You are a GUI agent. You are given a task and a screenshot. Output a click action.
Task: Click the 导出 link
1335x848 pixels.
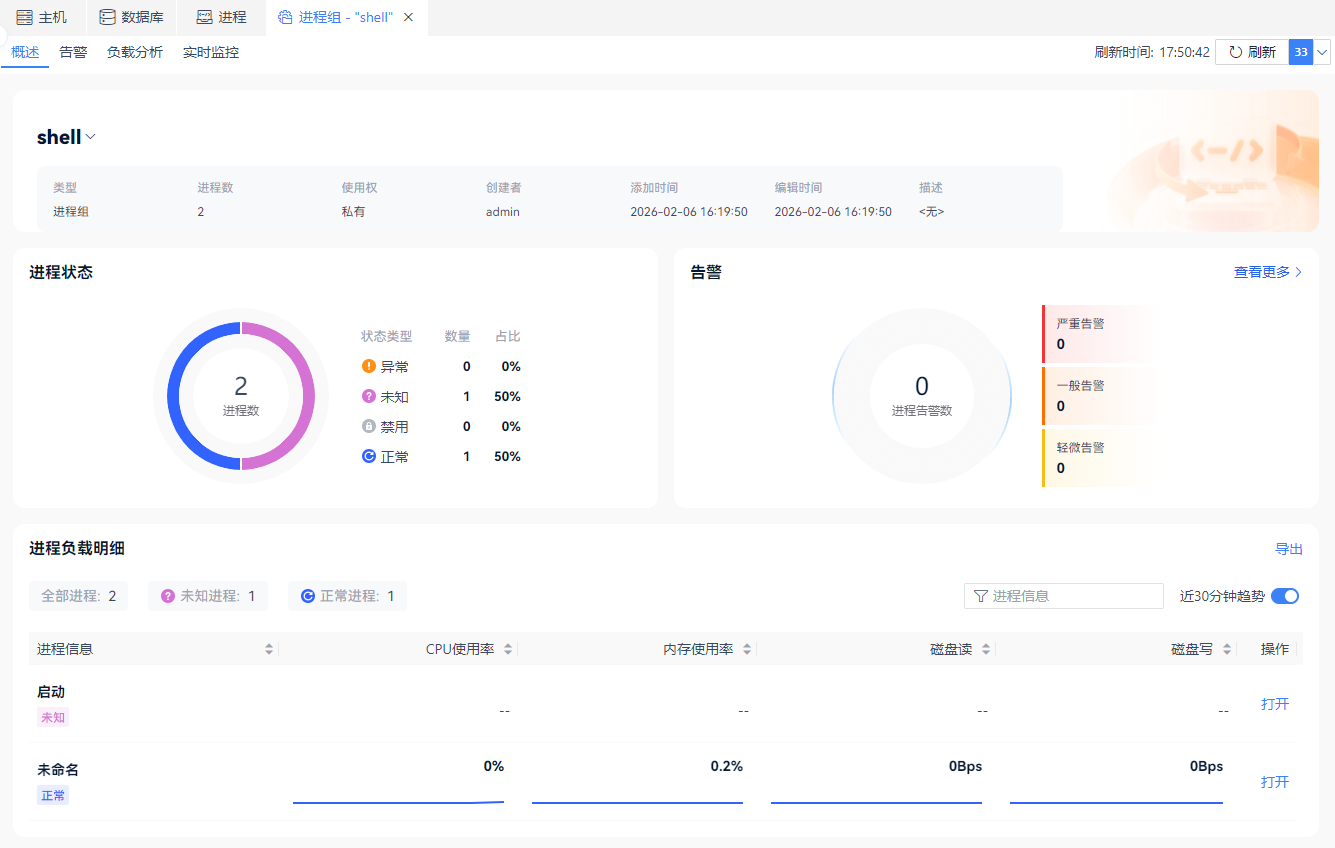(x=1289, y=549)
